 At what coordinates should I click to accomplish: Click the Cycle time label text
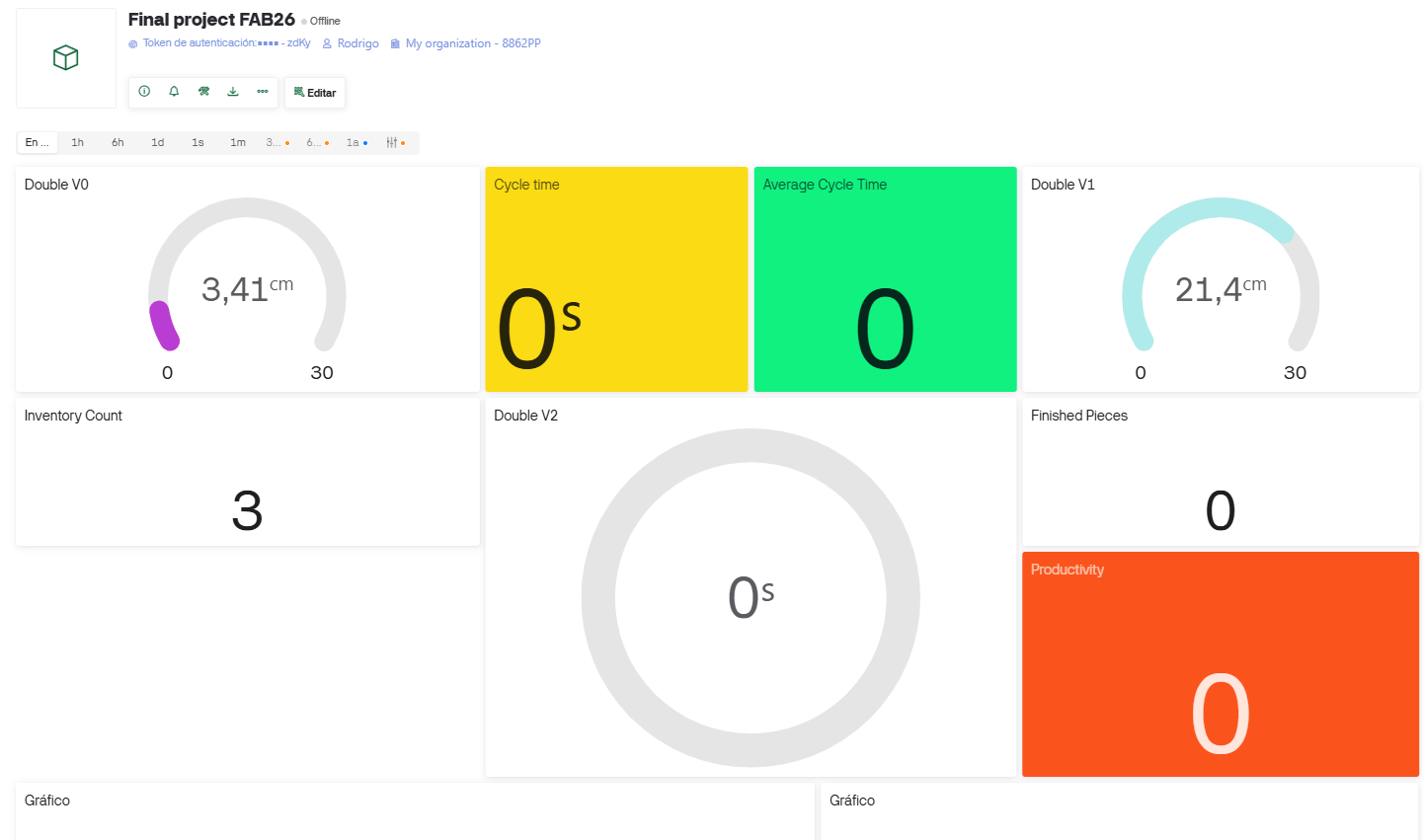(x=526, y=185)
